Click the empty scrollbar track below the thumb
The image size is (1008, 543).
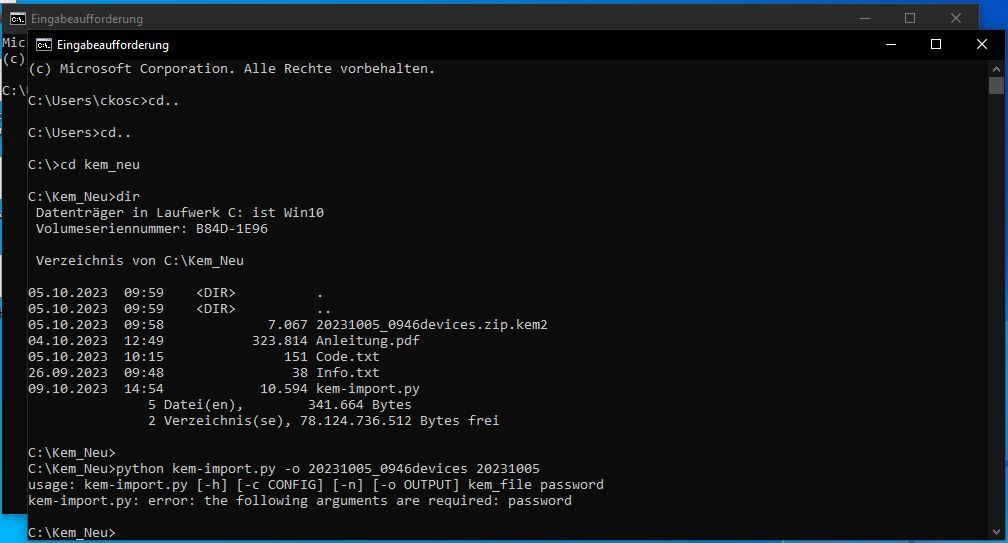(x=996, y=308)
